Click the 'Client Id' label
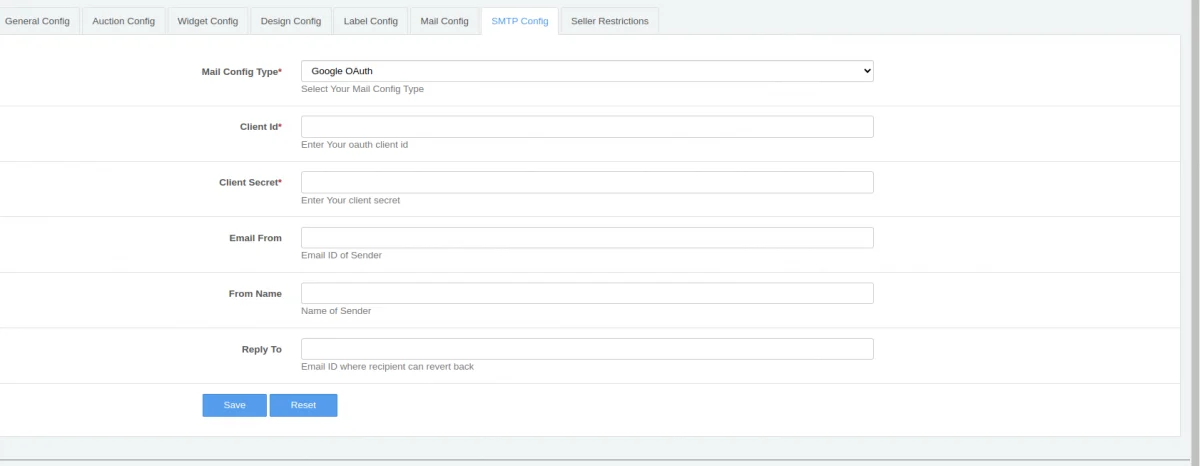 261,127
